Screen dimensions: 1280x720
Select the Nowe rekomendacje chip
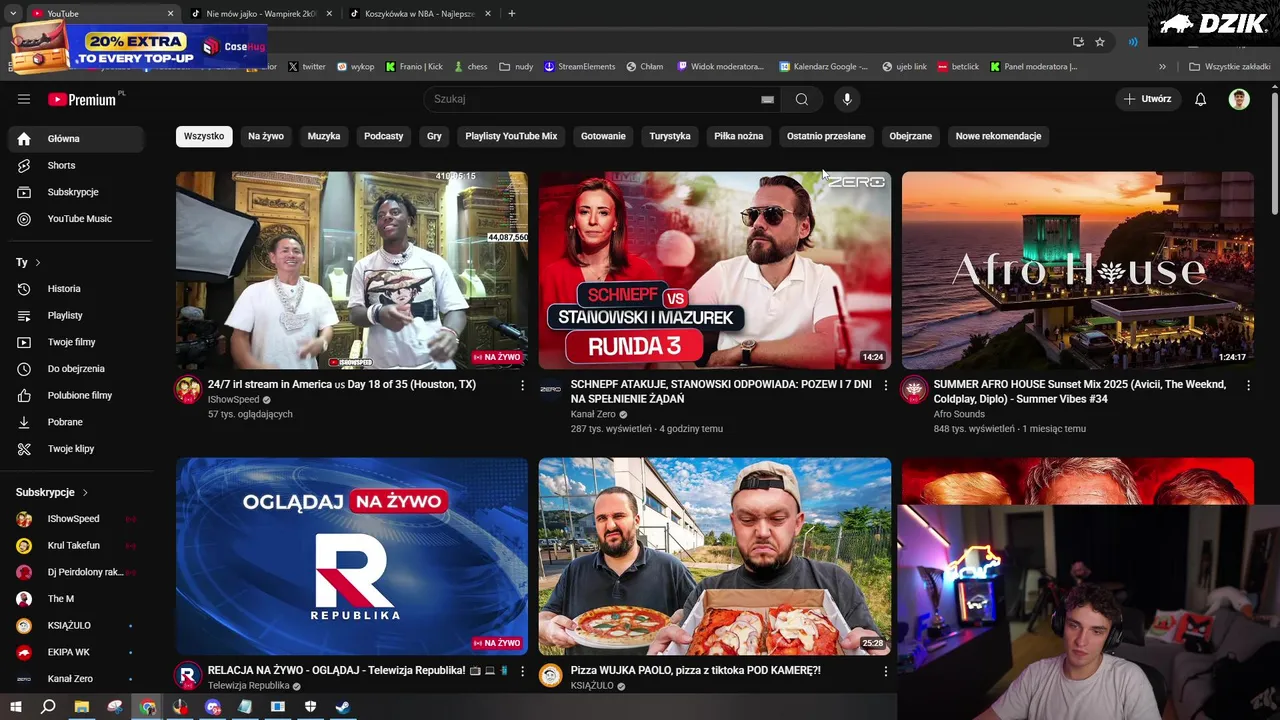point(998,136)
